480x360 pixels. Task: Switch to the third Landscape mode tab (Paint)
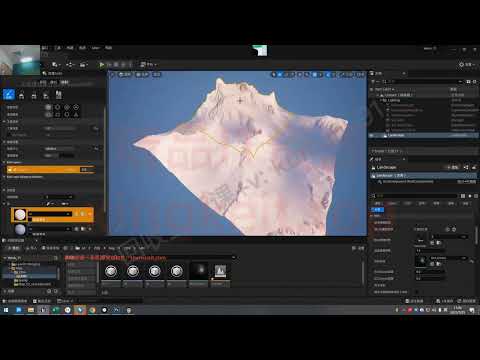pos(64,82)
